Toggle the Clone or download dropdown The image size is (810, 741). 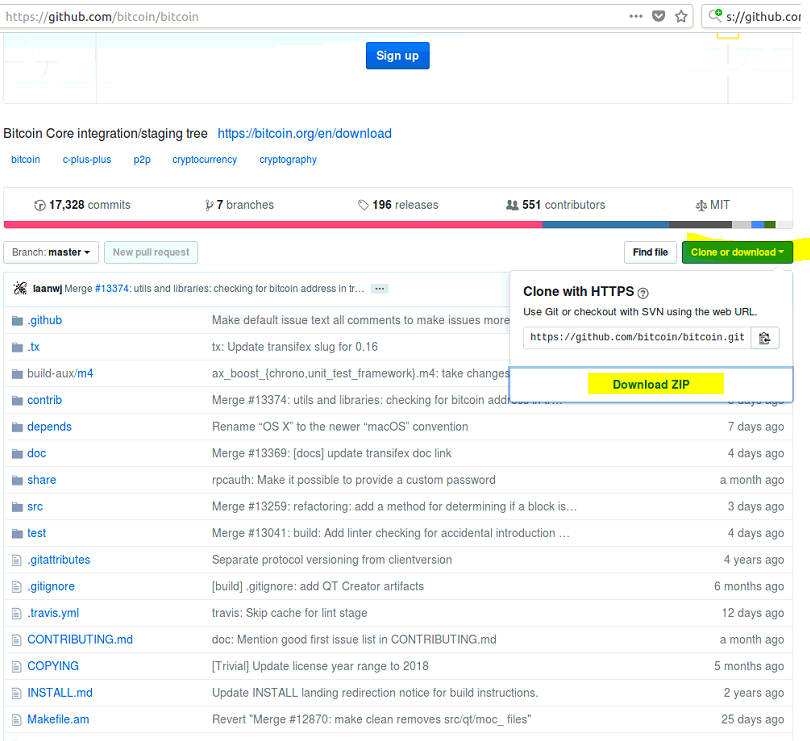point(737,252)
